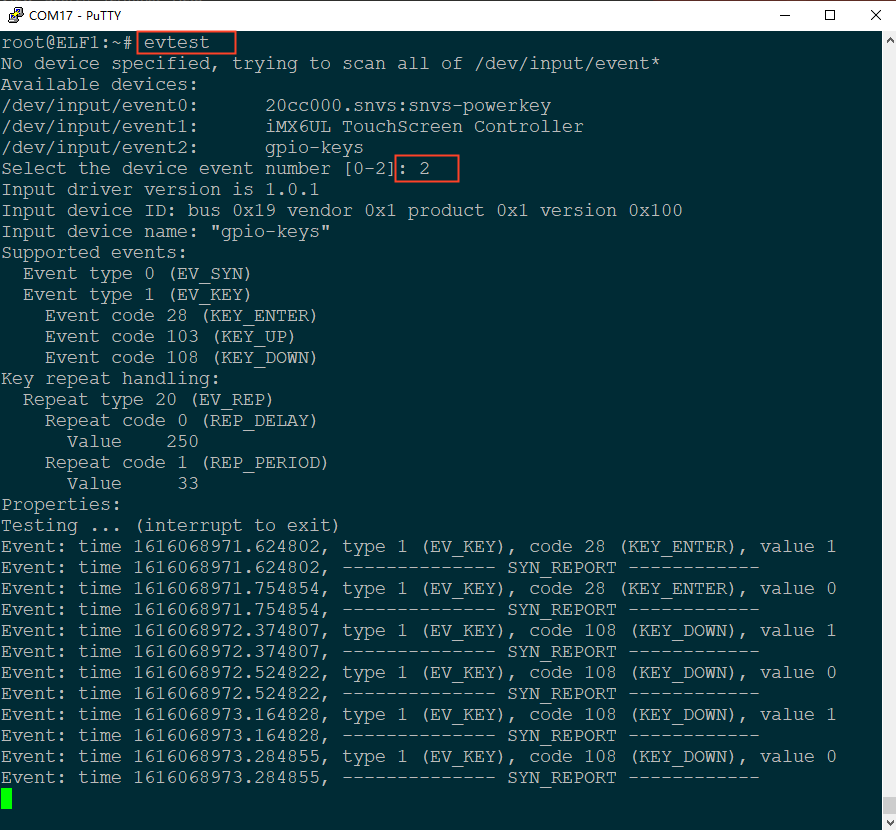Click the SYN_REPORT line at time 1616068971.624802
Image resolution: width=896 pixels, height=830 pixels.
tap(381, 568)
